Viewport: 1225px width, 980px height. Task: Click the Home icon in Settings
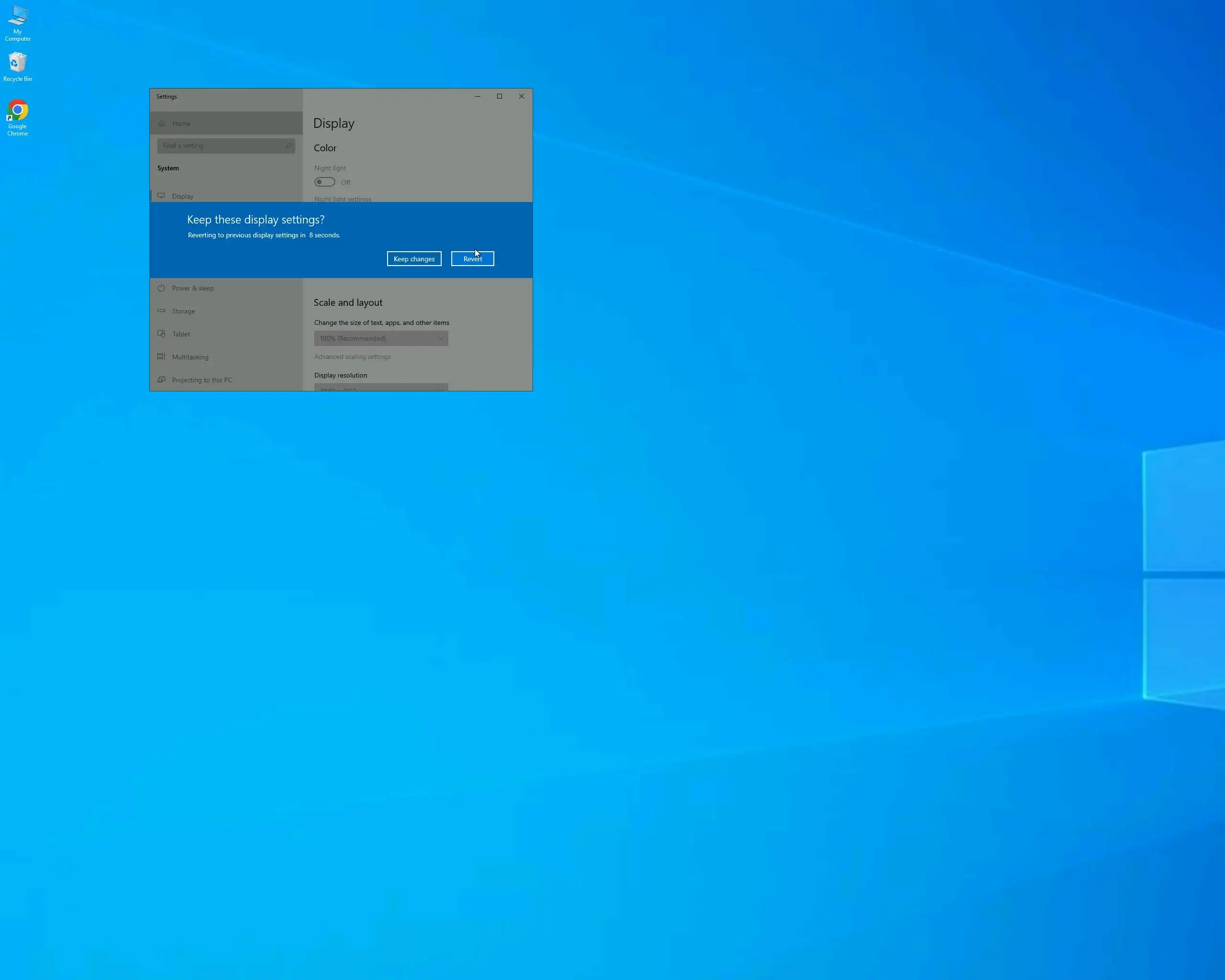pyautogui.click(x=162, y=123)
